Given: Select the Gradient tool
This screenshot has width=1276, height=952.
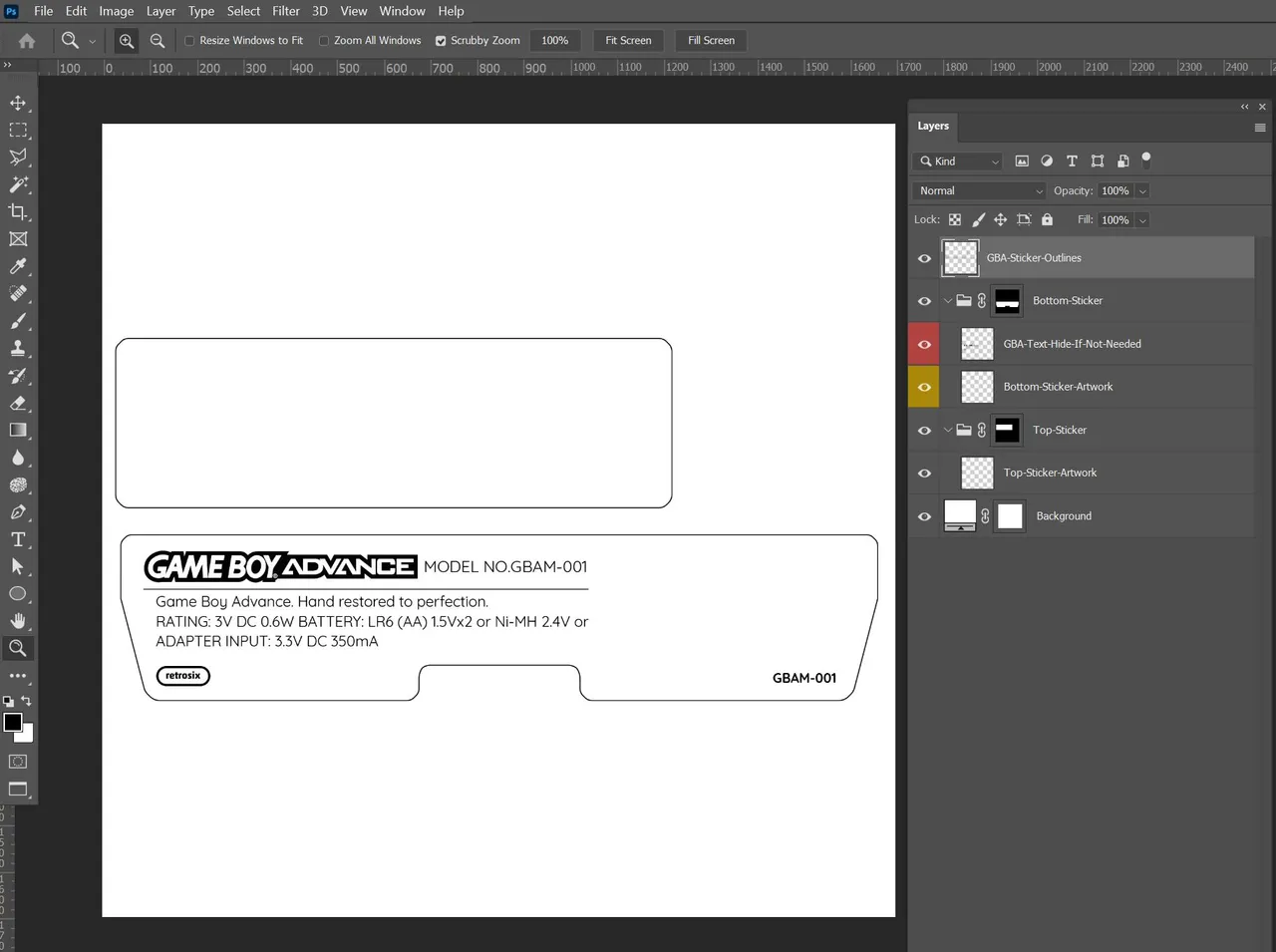Looking at the screenshot, I should click(18, 430).
